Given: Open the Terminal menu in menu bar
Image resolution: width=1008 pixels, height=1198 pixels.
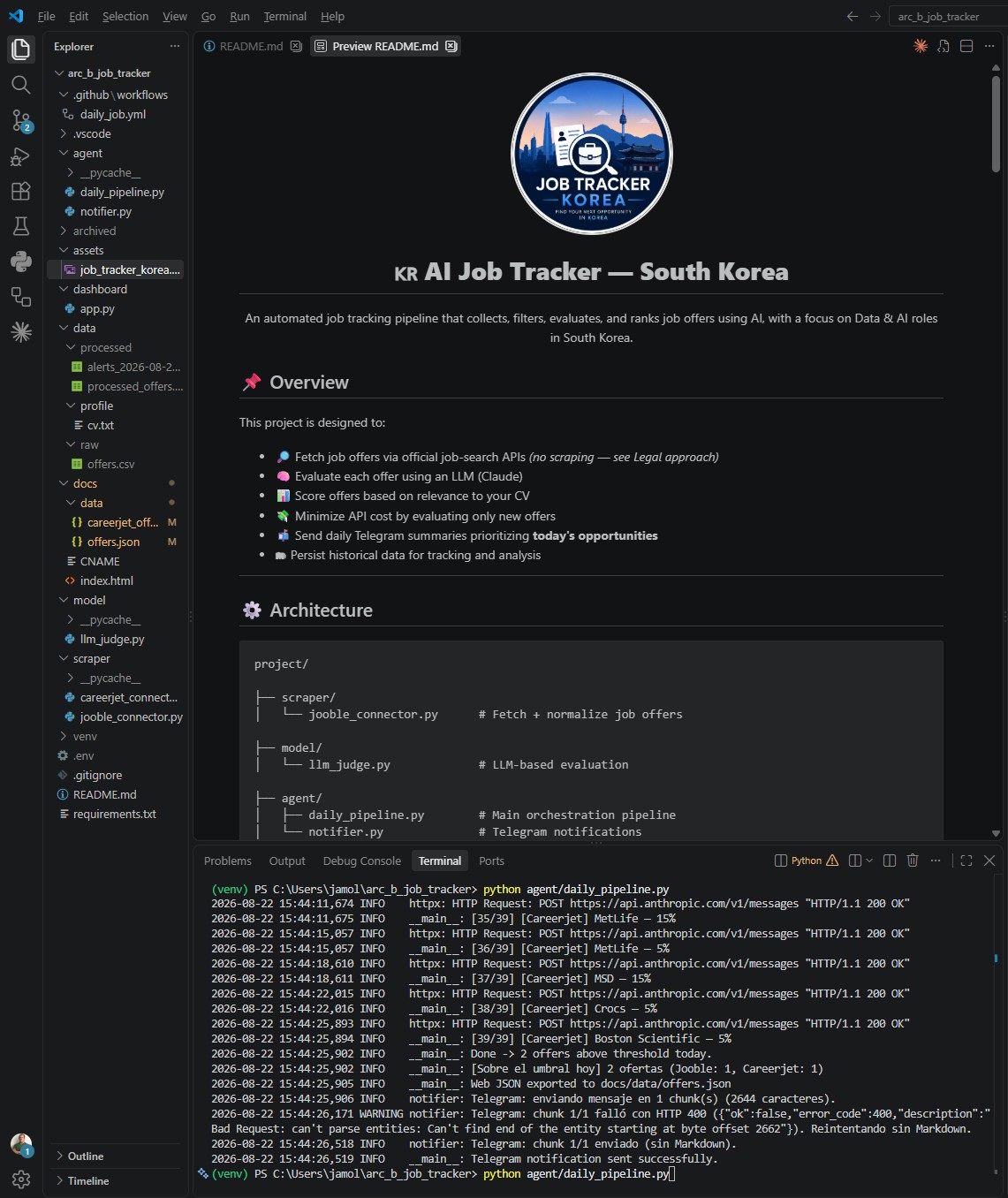Looking at the screenshot, I should click(x=285, y=16).
